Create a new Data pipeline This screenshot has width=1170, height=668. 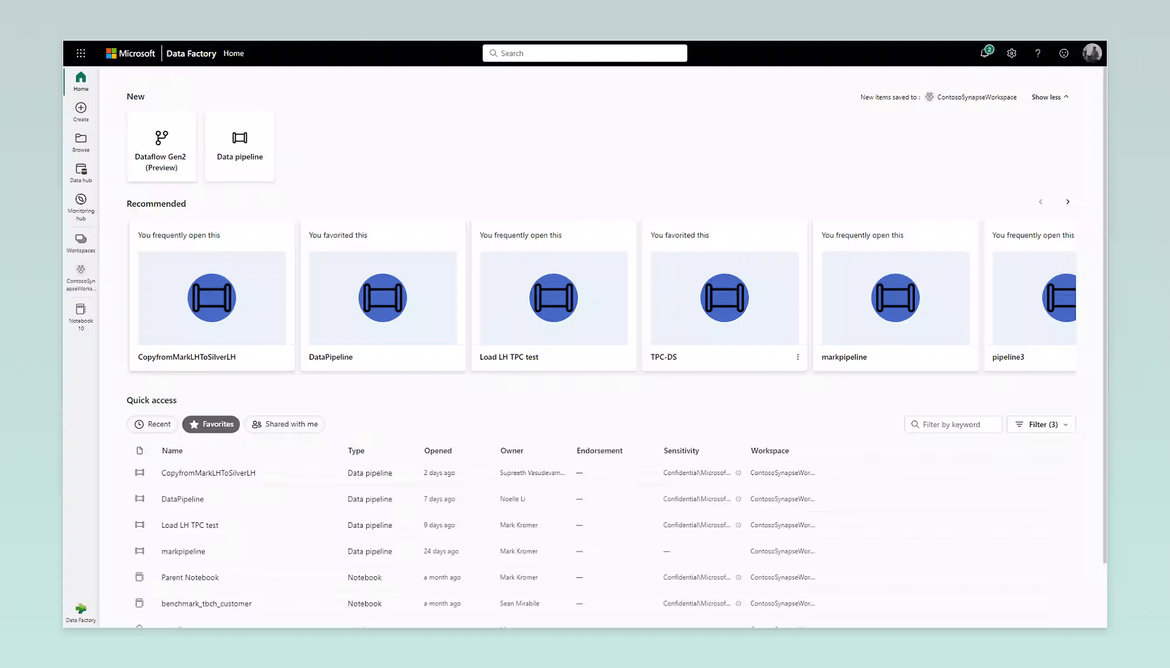click(240, 147)
